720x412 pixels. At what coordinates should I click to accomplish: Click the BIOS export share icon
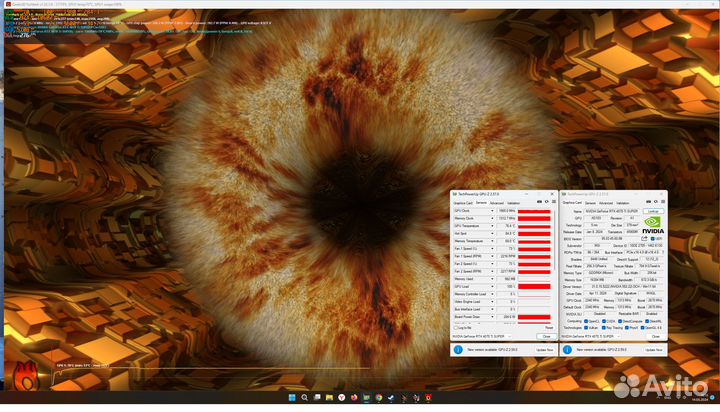pyautogui.click(x=644, y=238)
